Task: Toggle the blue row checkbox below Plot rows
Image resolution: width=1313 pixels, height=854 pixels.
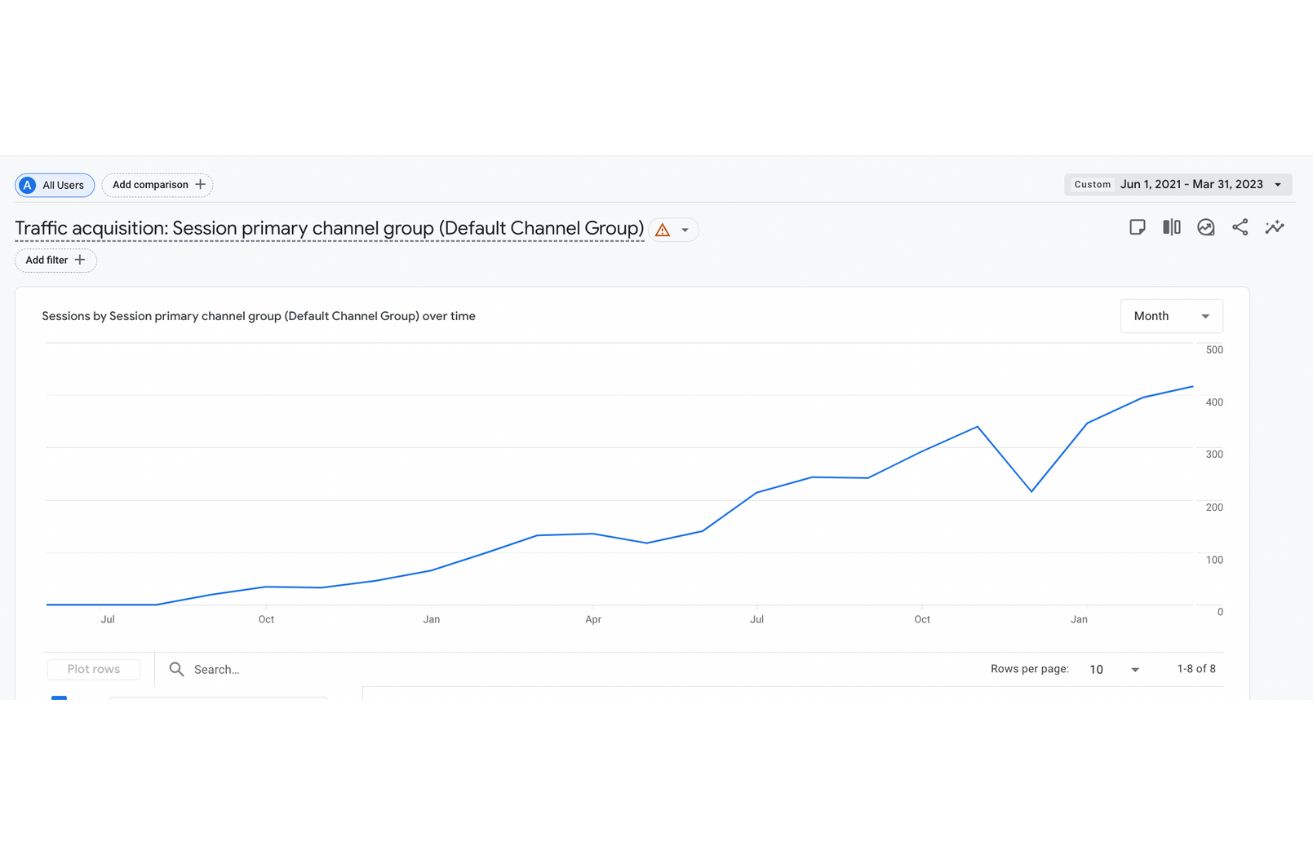Action: (x=59, y=699)
